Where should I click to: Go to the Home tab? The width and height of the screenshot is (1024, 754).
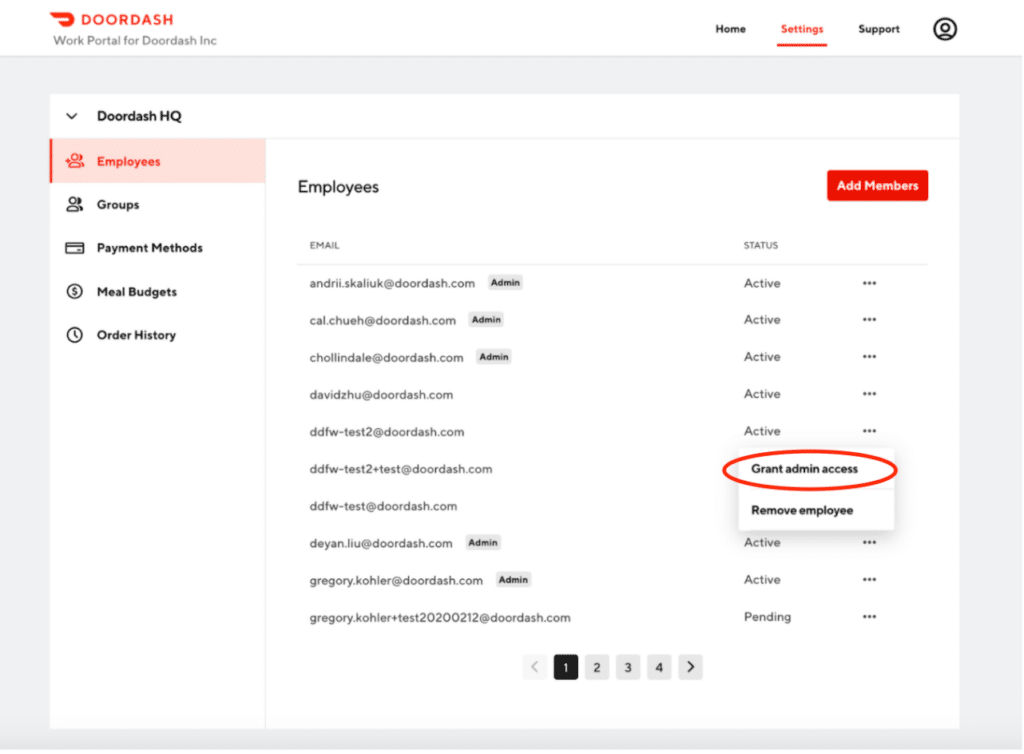tap(730, 29)
